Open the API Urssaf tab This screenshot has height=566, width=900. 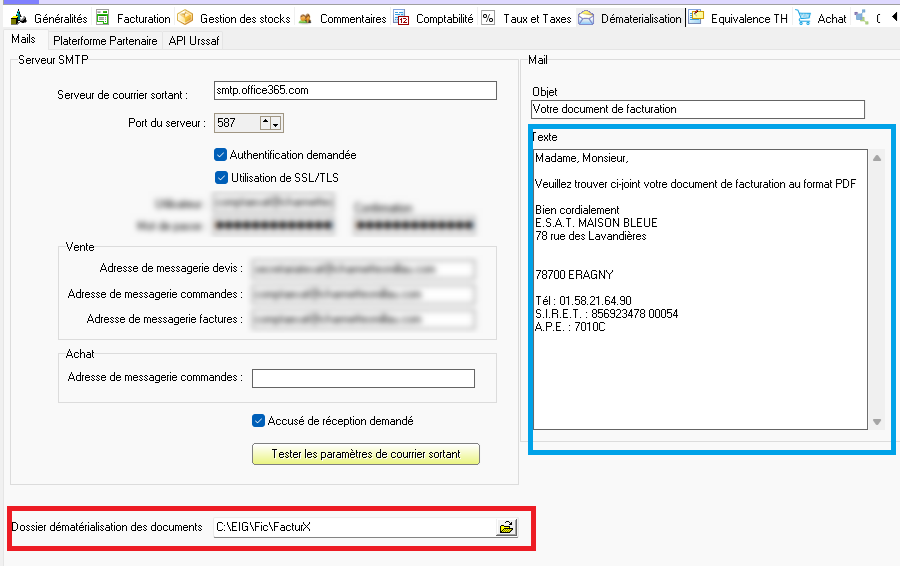click(193, 41)
